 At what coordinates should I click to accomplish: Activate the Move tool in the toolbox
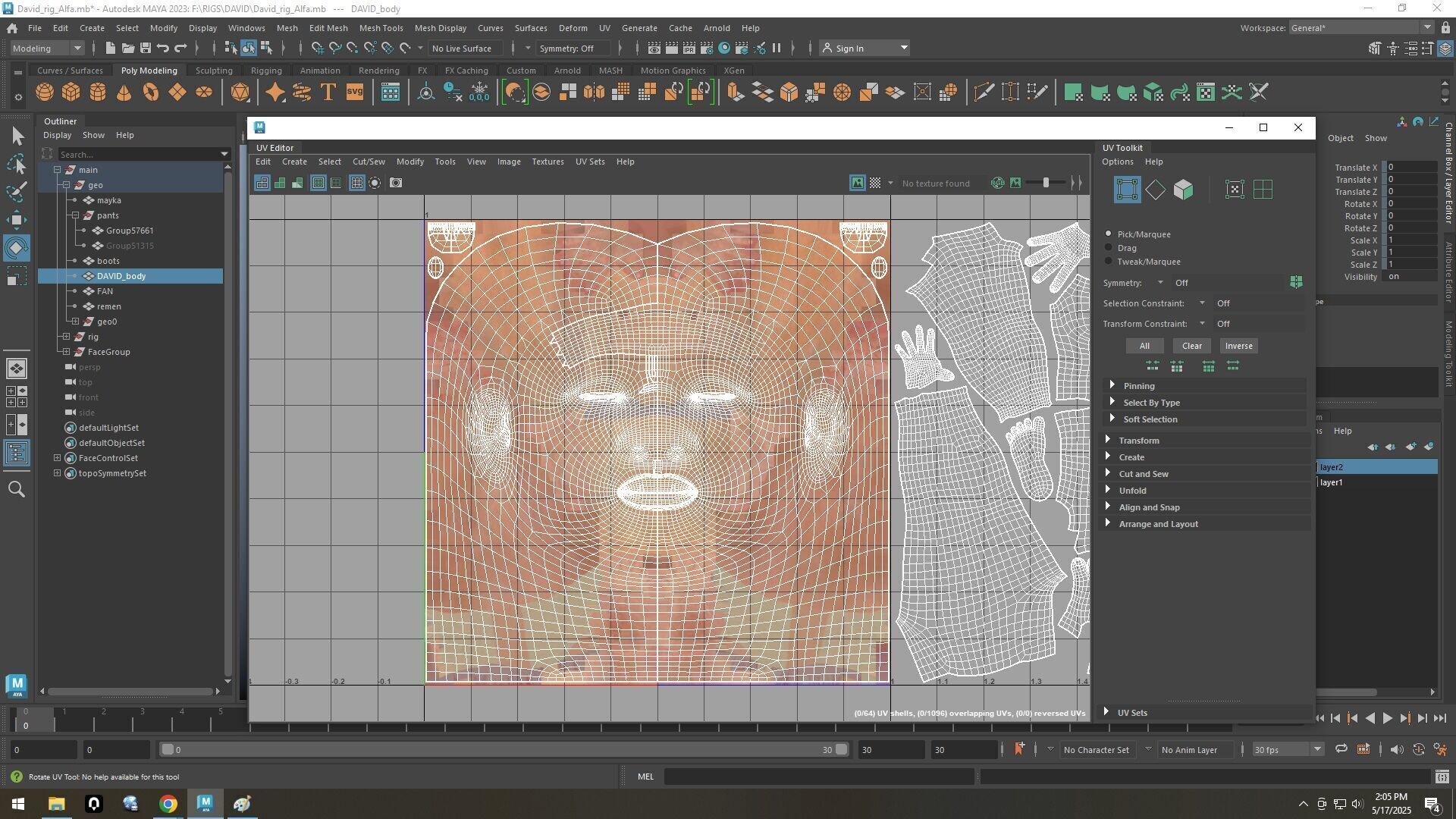click(x=17, y=221)
